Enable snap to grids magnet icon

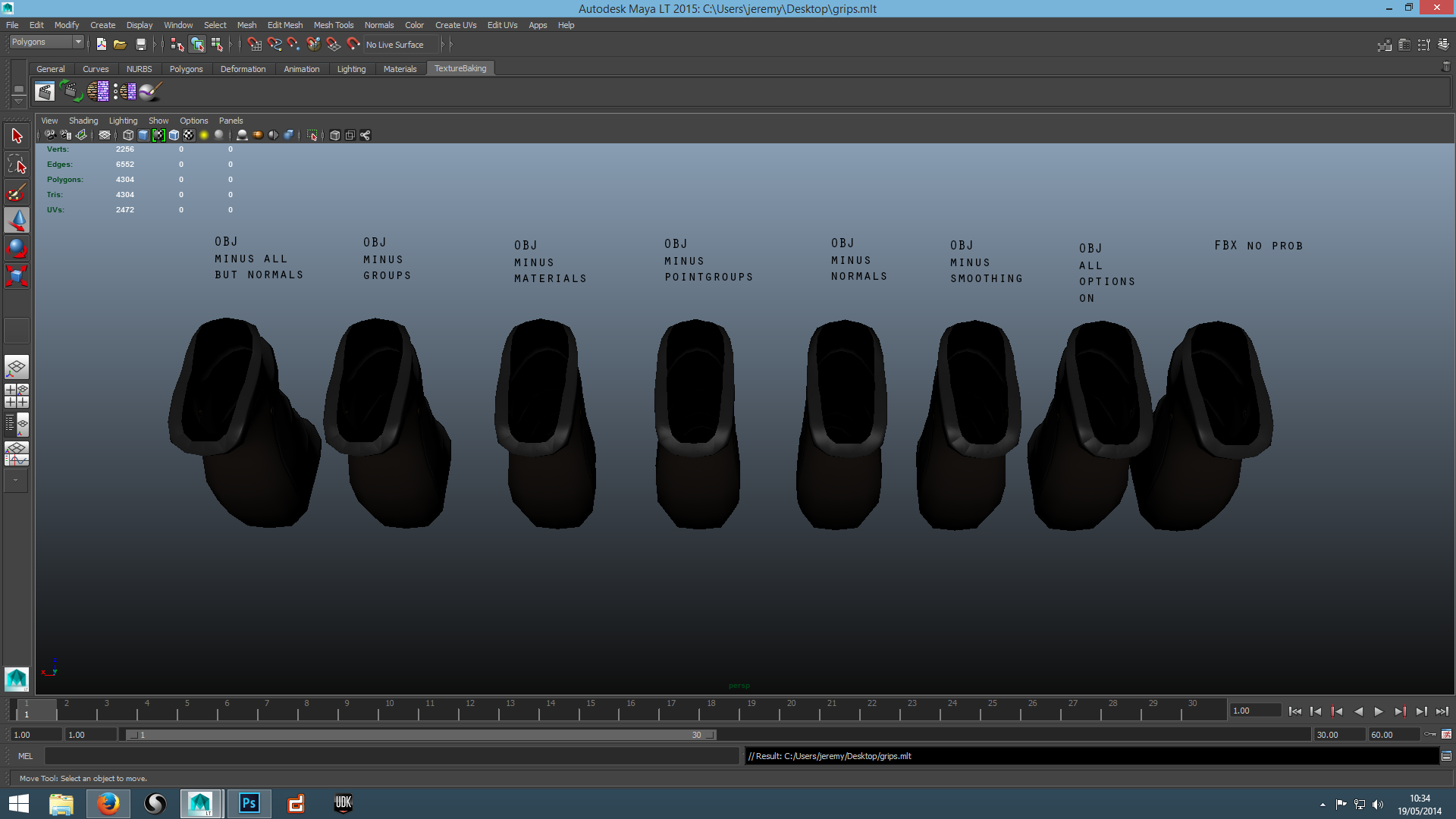pos(254,44)
